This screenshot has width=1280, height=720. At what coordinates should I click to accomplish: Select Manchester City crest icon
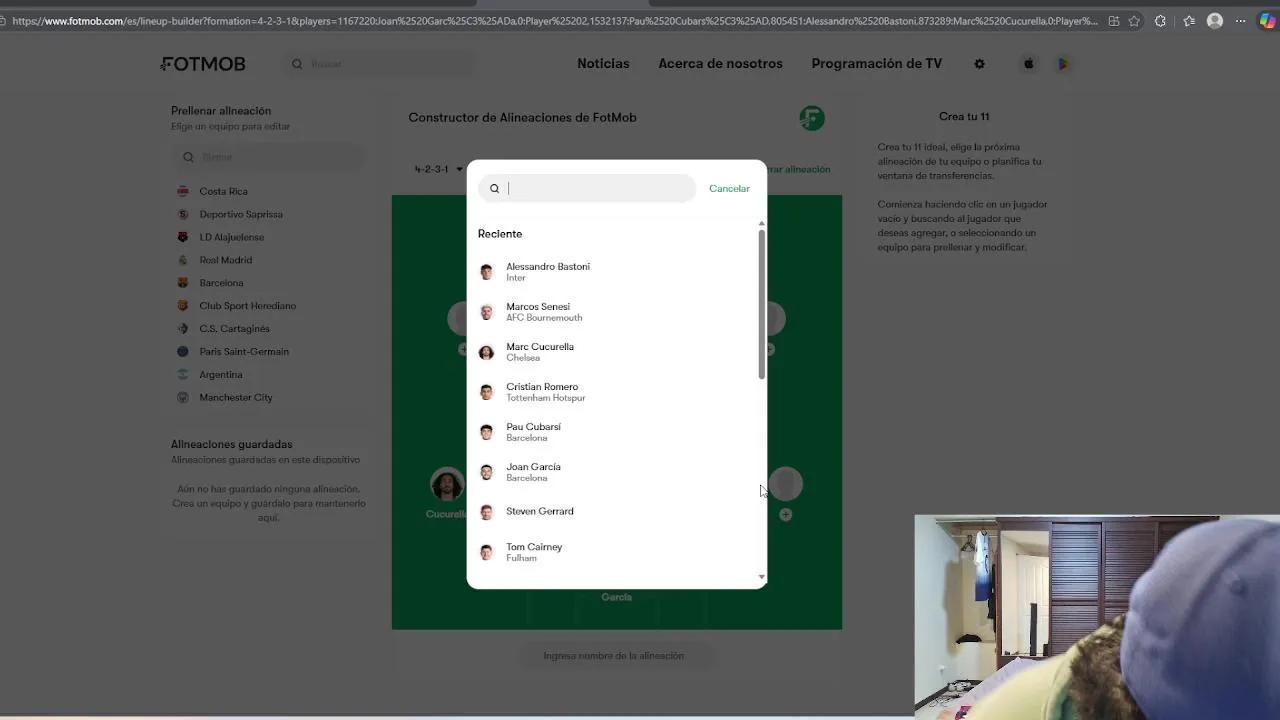pos(183,398)
